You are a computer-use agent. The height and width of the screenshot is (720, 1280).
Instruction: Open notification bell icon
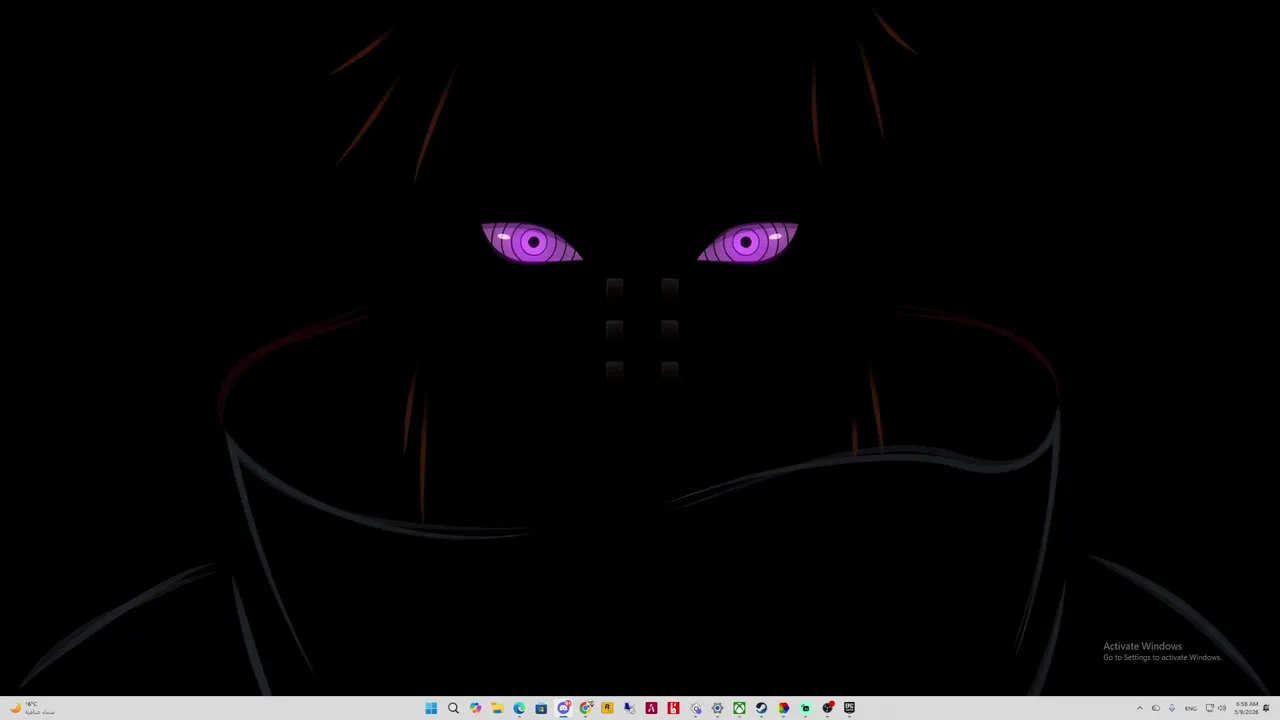coord(1266,708)
